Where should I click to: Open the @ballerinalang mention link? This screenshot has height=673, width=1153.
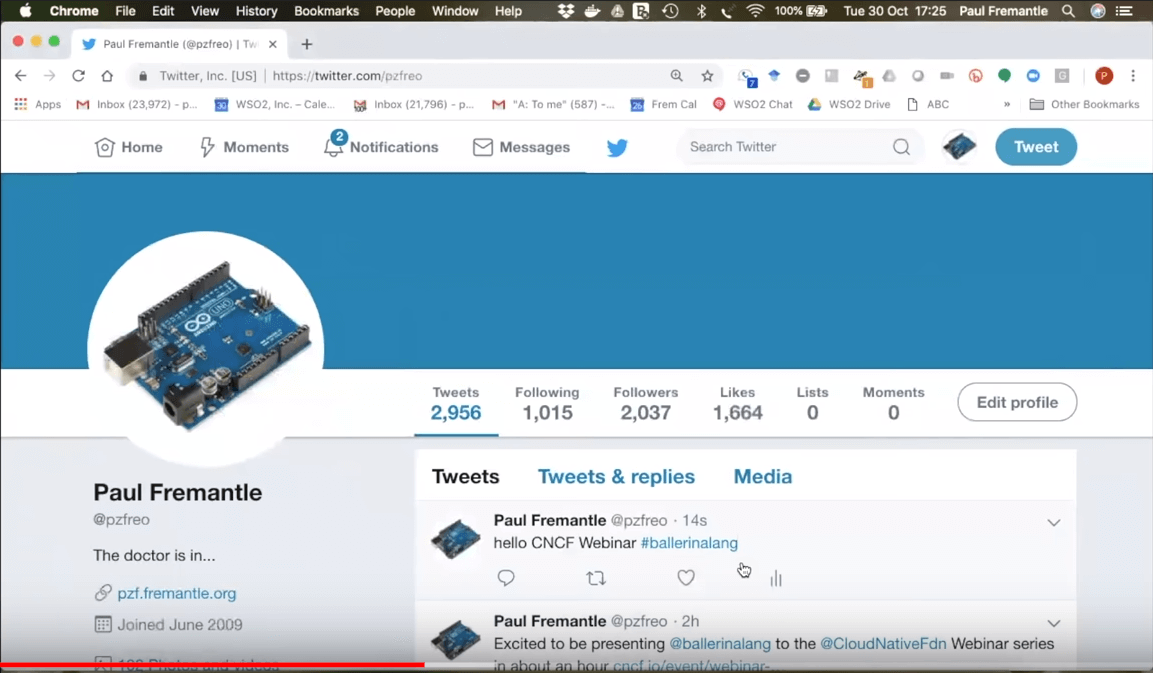click(720, 644)
